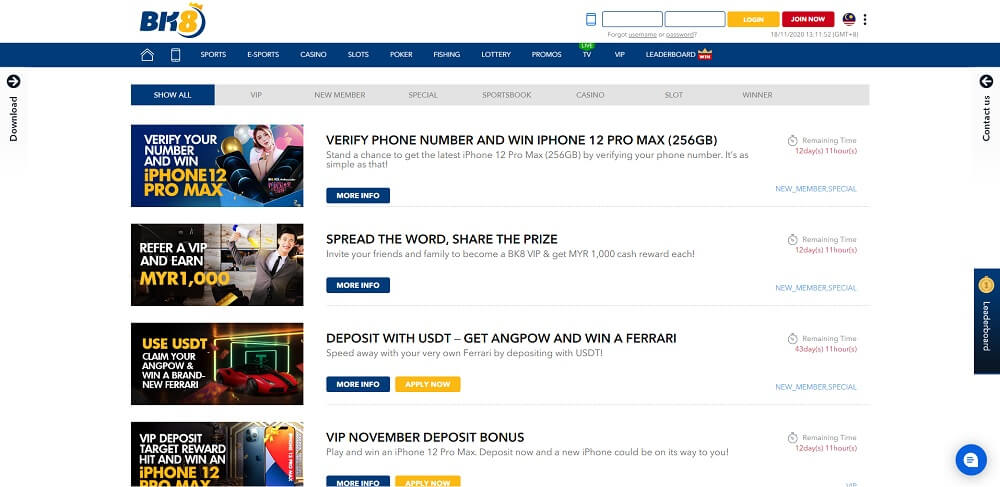Open the live TV menu item
This screenshot has width=1000, height=487.
587,54
